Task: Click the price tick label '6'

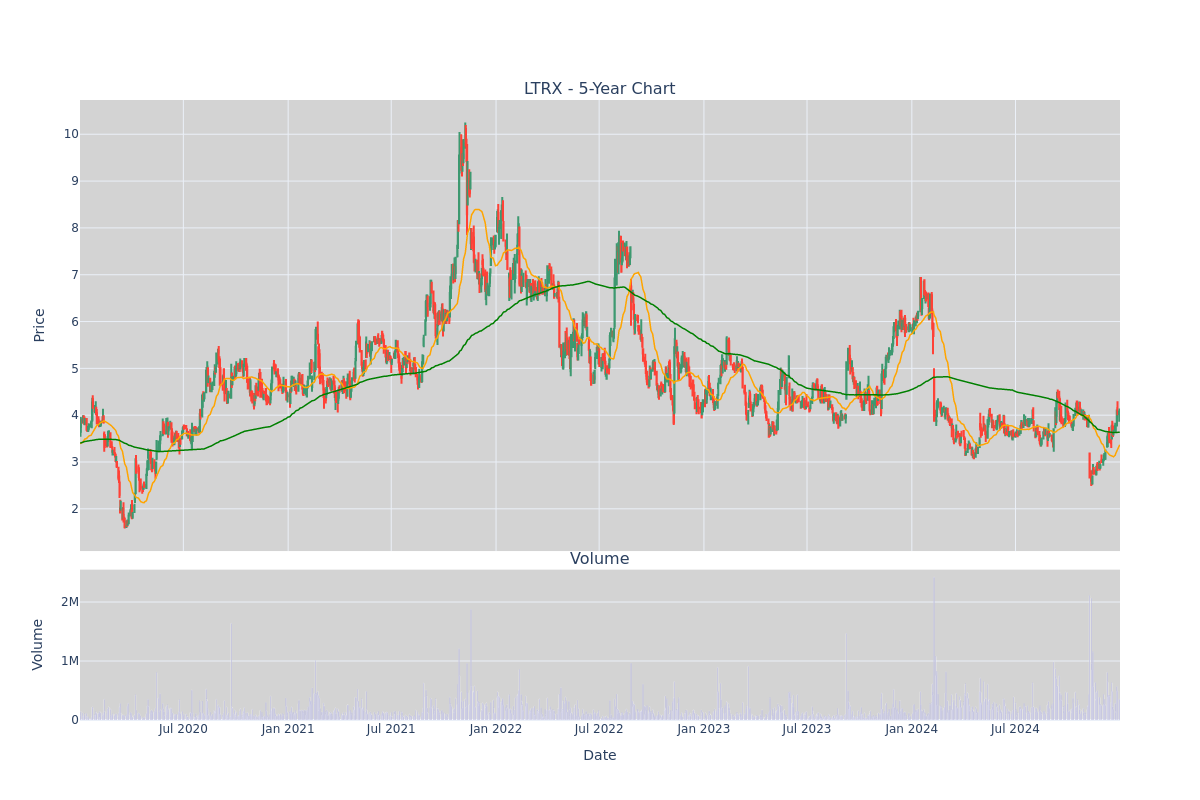Action: click(x=74, y=322)
